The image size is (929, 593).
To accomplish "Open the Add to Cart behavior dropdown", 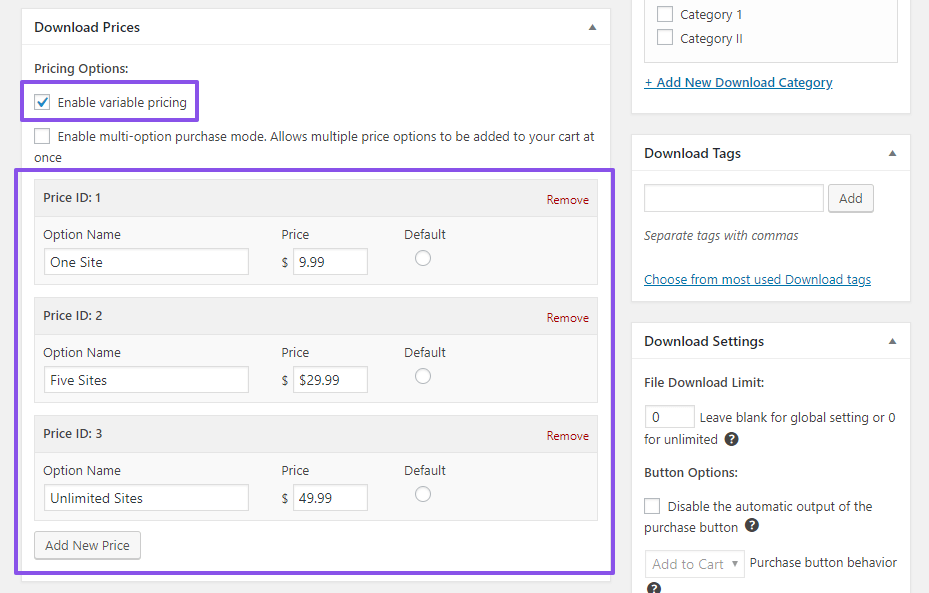I will [x=694, y=564].
